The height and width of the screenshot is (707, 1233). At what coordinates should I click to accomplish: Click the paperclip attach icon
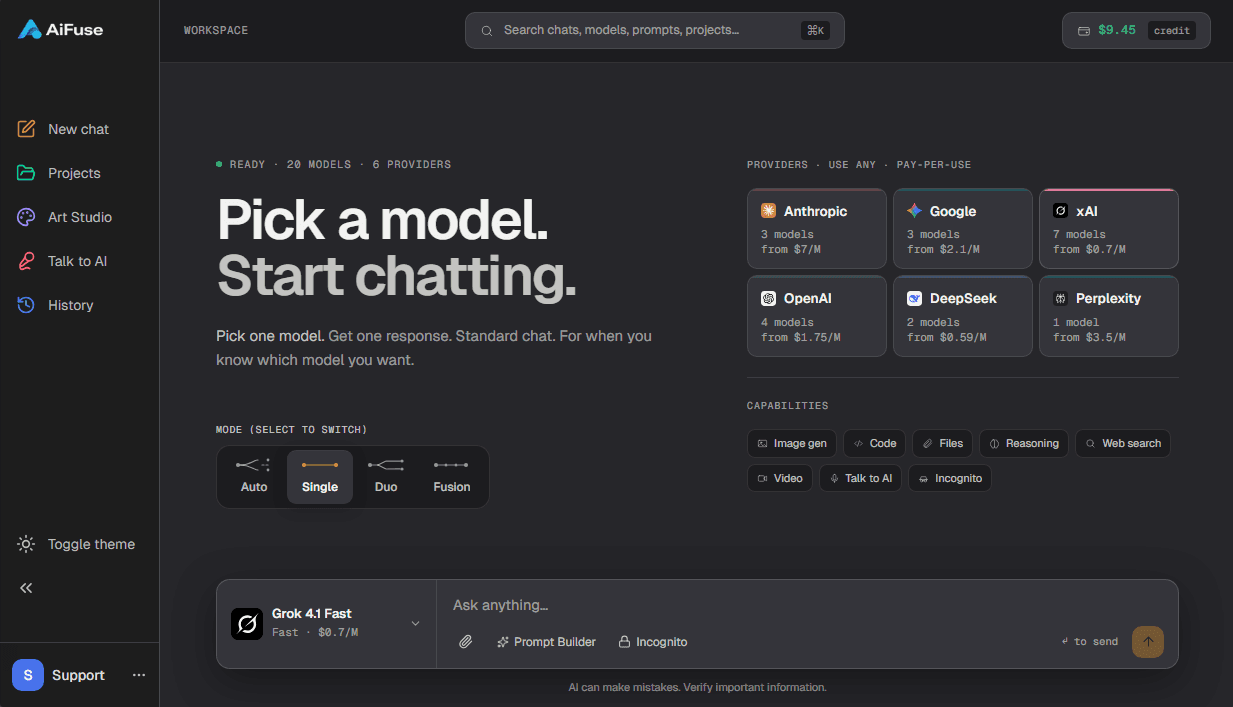coord(465,642)
